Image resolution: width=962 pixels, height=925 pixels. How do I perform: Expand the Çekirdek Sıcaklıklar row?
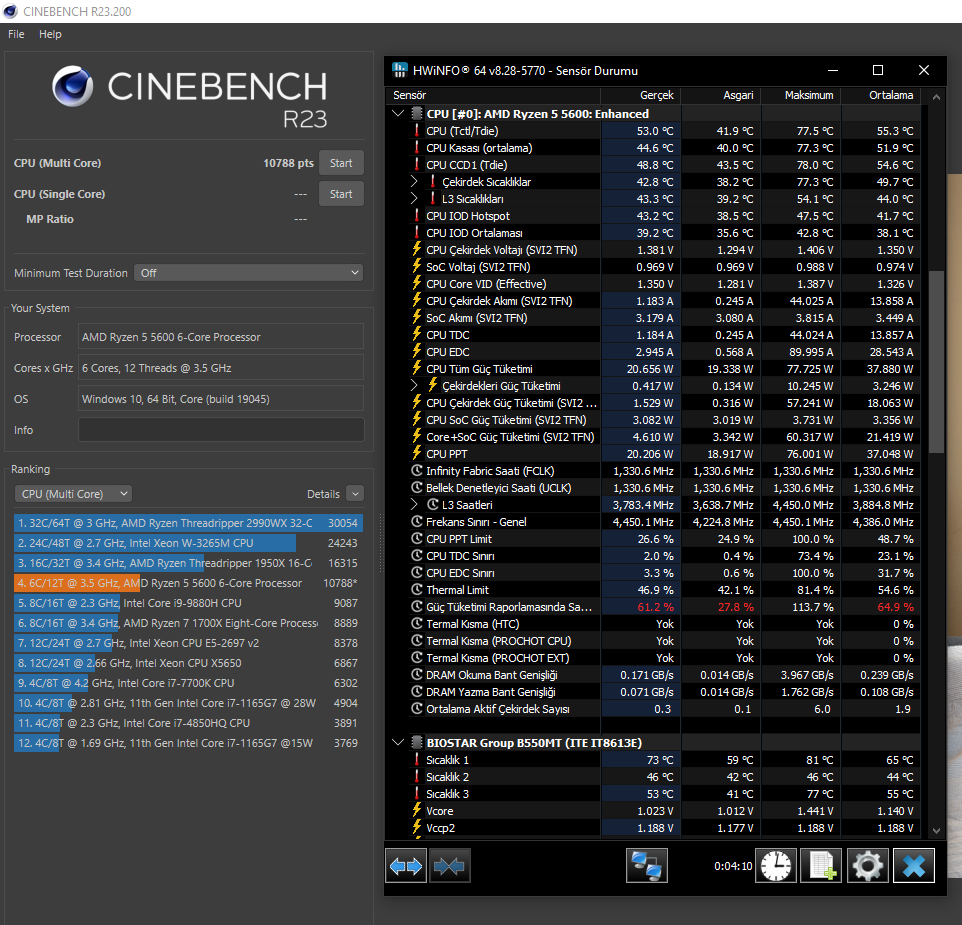click(x=414, y=182)
